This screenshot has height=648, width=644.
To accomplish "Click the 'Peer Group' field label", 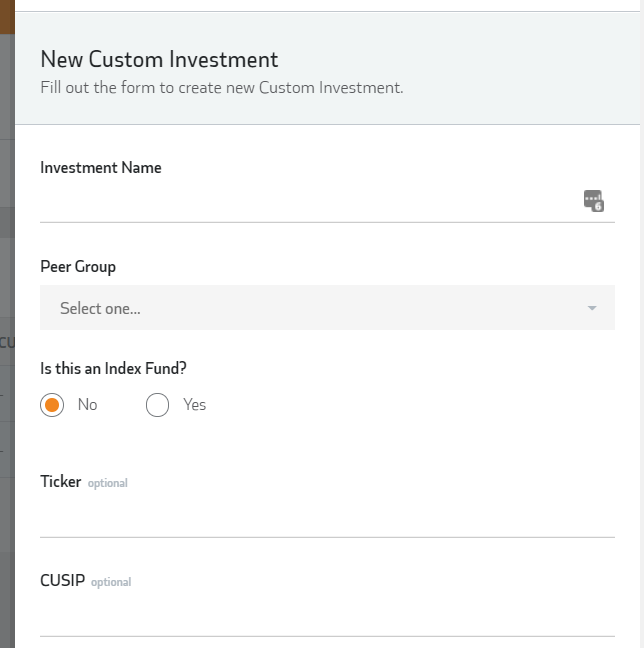I will tap(78, 267).
